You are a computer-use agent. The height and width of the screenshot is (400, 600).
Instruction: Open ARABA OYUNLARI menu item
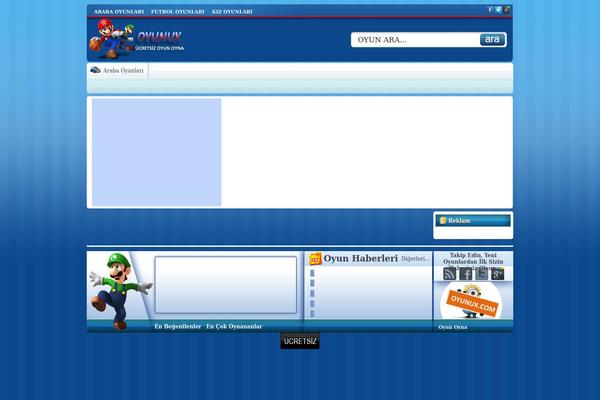(x=119, y=12)
